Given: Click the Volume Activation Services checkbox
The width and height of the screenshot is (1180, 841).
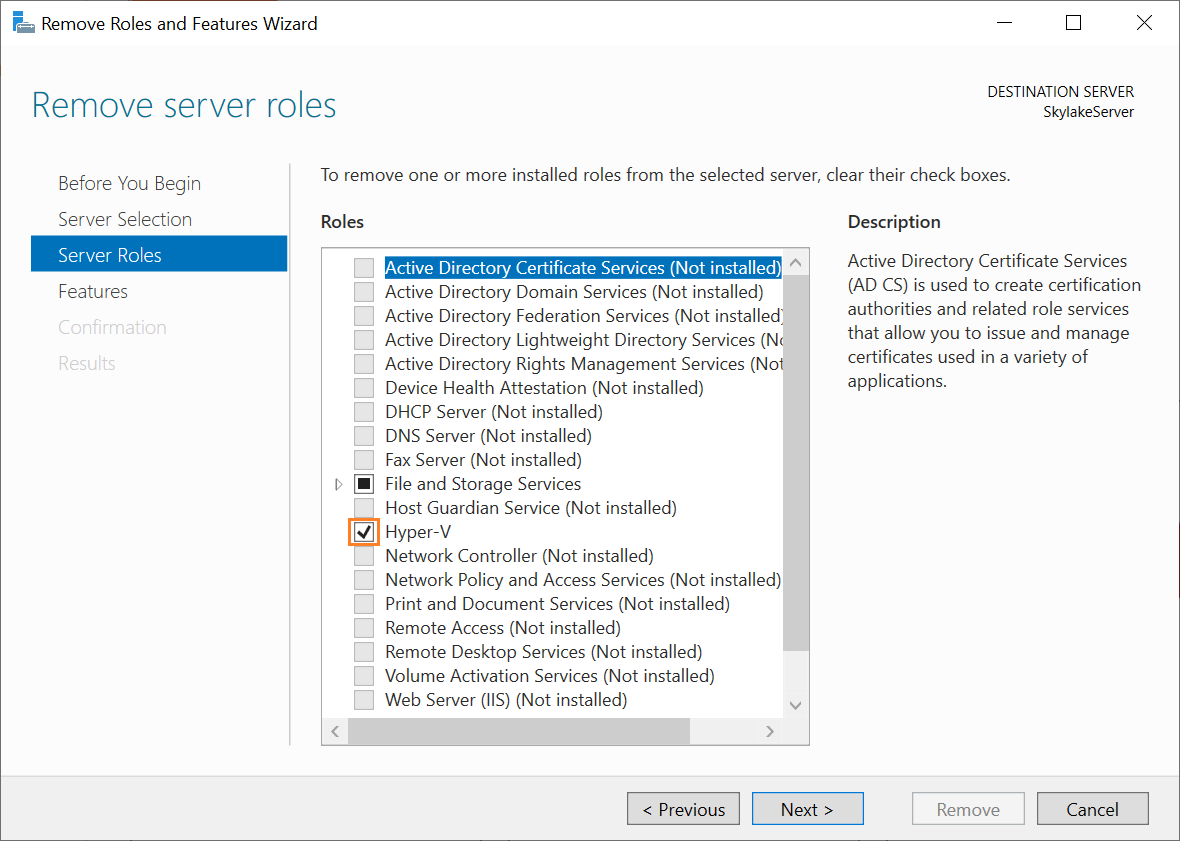Looking at the screenshot, I should pos(364,676).
